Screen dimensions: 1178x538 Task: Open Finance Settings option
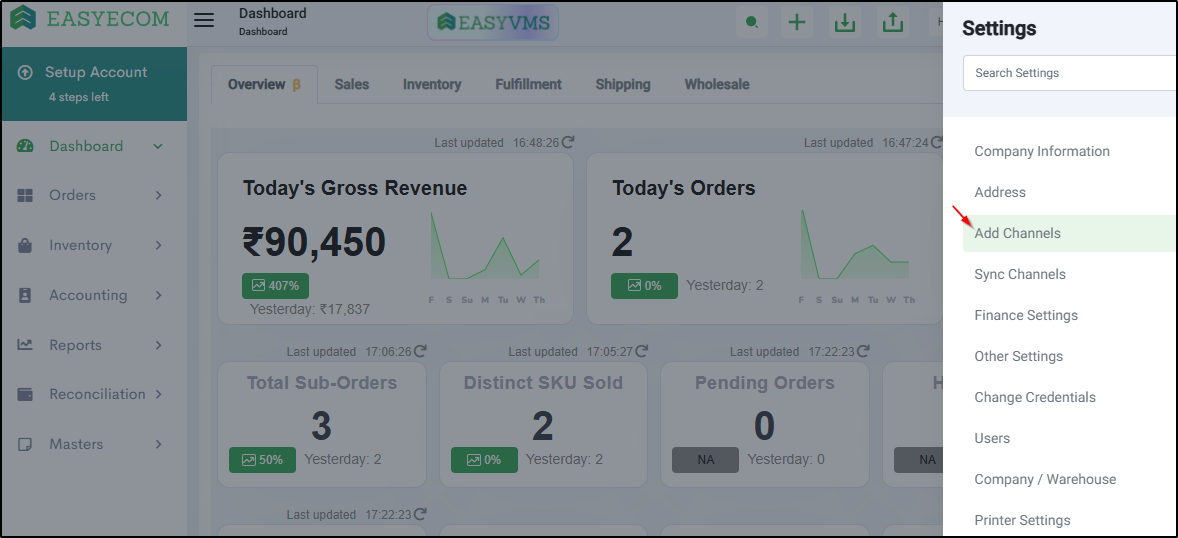coord(1026,316)
